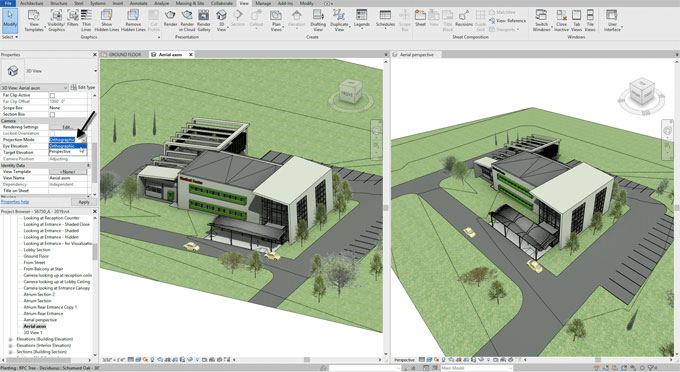Choose Orthographic in the dropdown list
The height and width of the screenshot is (372, 680).
68,146
